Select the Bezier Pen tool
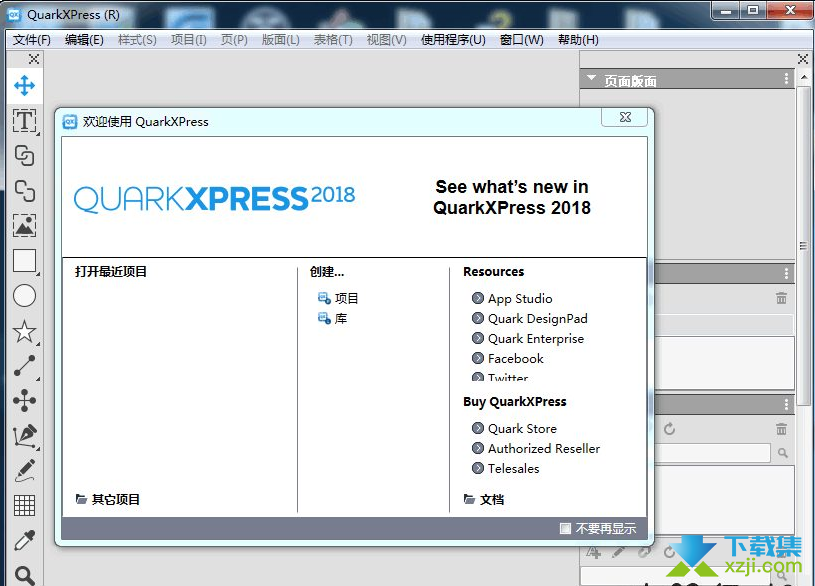 coord(24,436)
